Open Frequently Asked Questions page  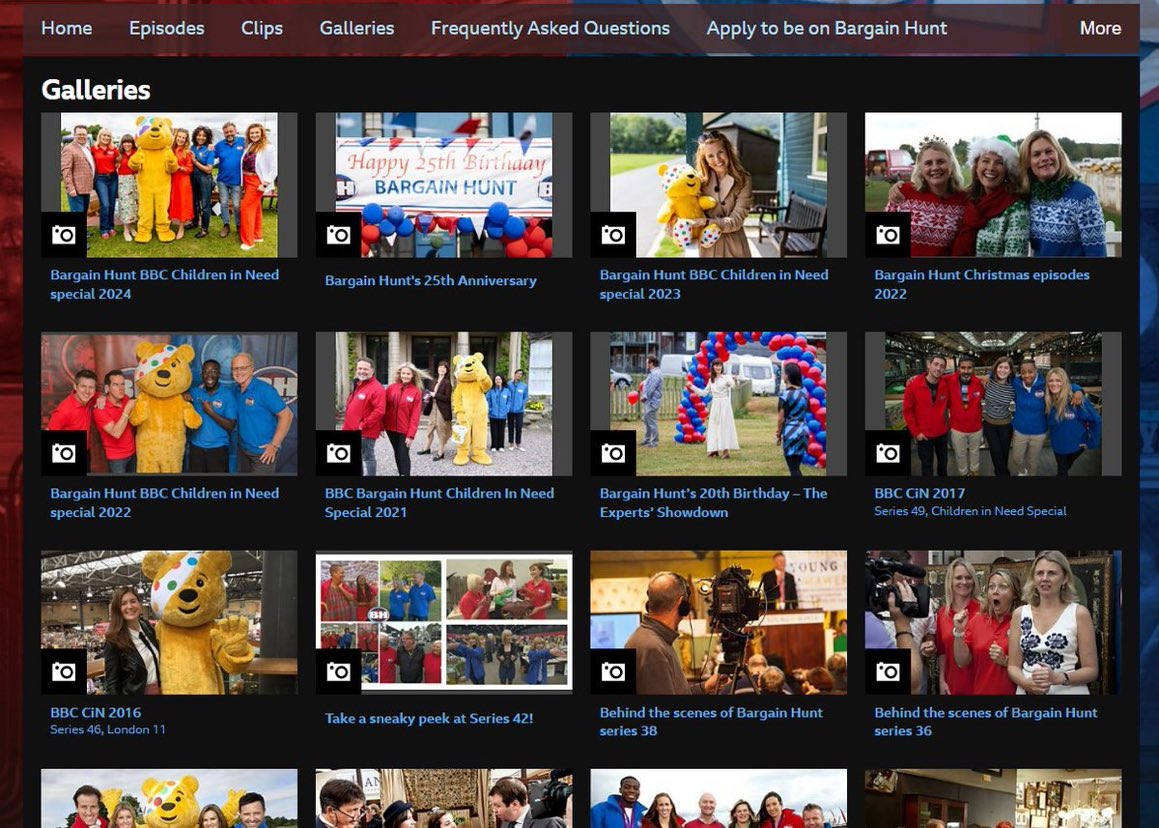point(550,28)
